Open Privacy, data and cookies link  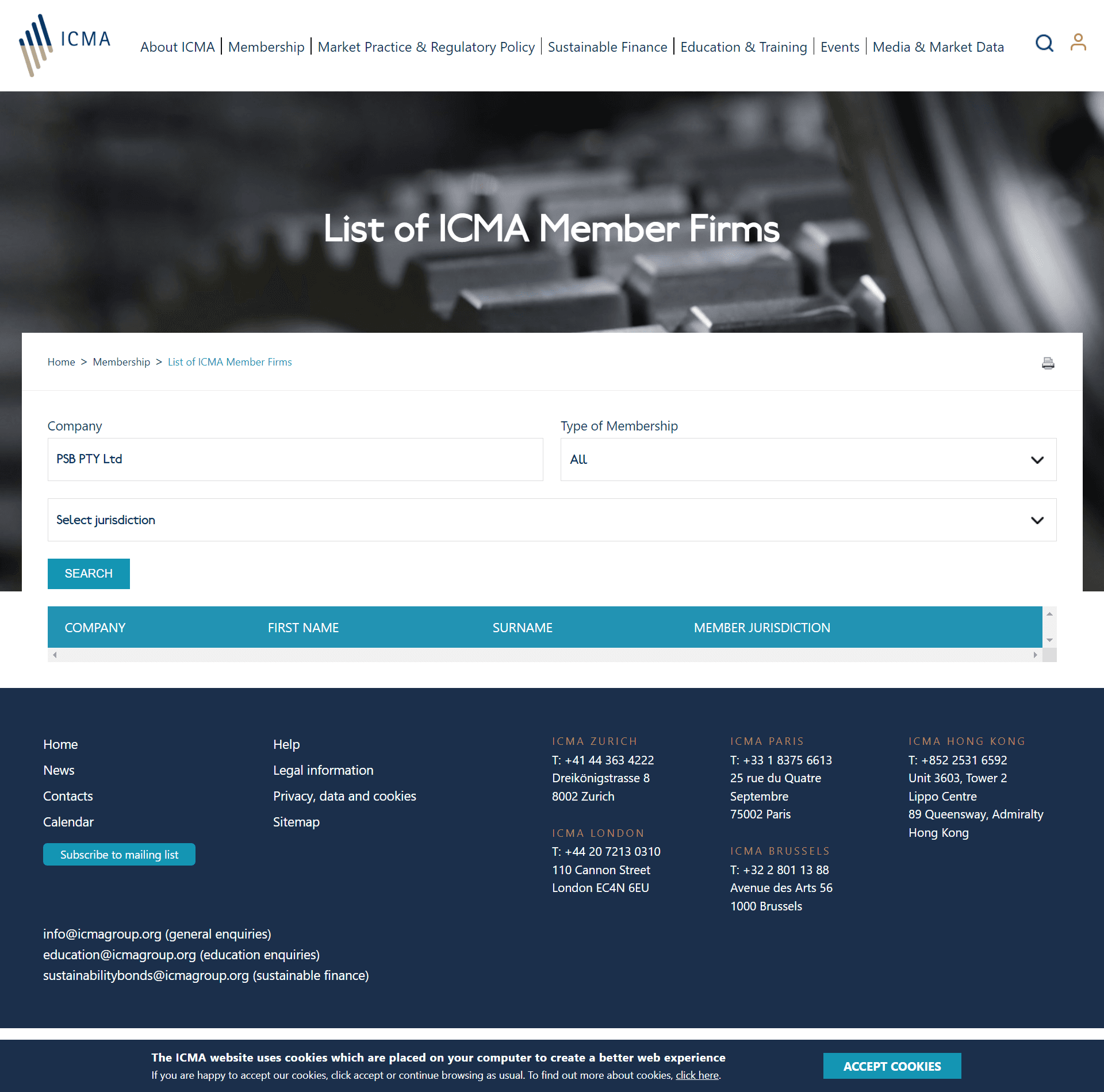pos(344,796)
